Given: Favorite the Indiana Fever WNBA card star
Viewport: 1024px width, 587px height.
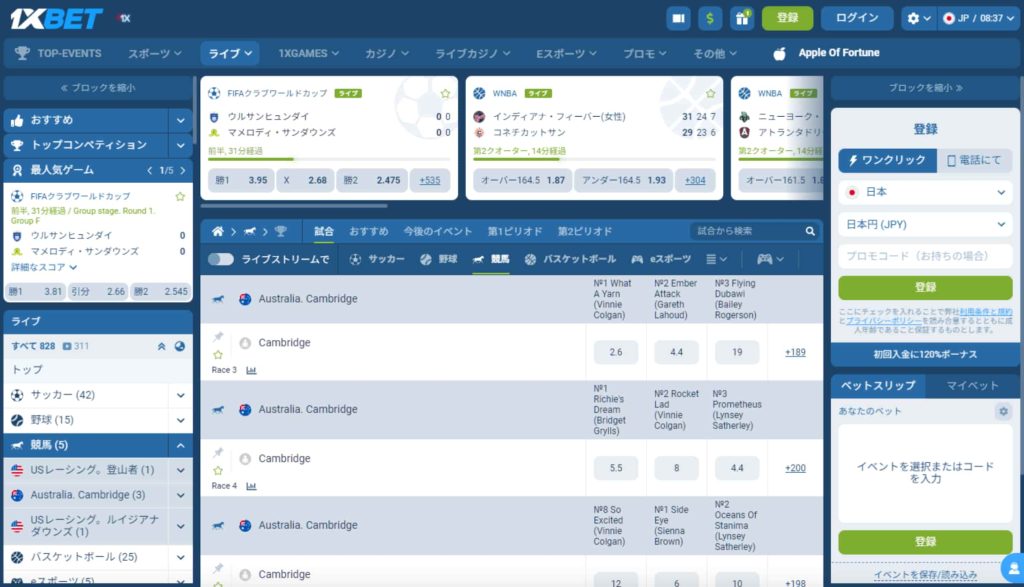Looking at the screenshot, I should (711, 93).
